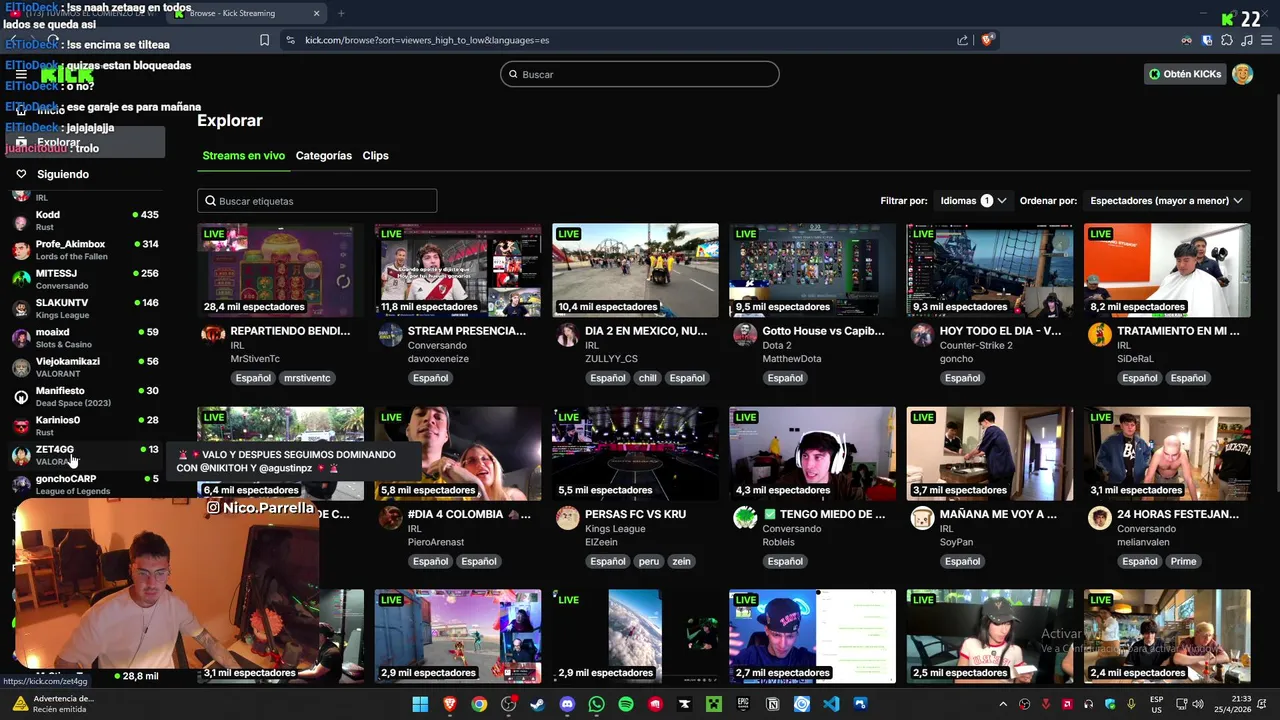Viewport: 1280px width, 720px height.
Task: Open the media control music note icon
Action: (x=1247, y=40)
